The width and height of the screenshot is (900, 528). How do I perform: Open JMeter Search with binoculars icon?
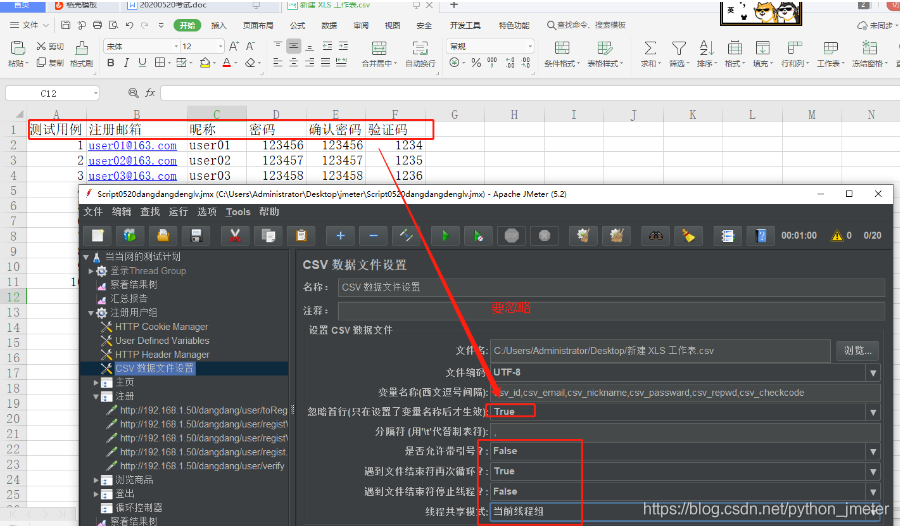pos(655,235)
